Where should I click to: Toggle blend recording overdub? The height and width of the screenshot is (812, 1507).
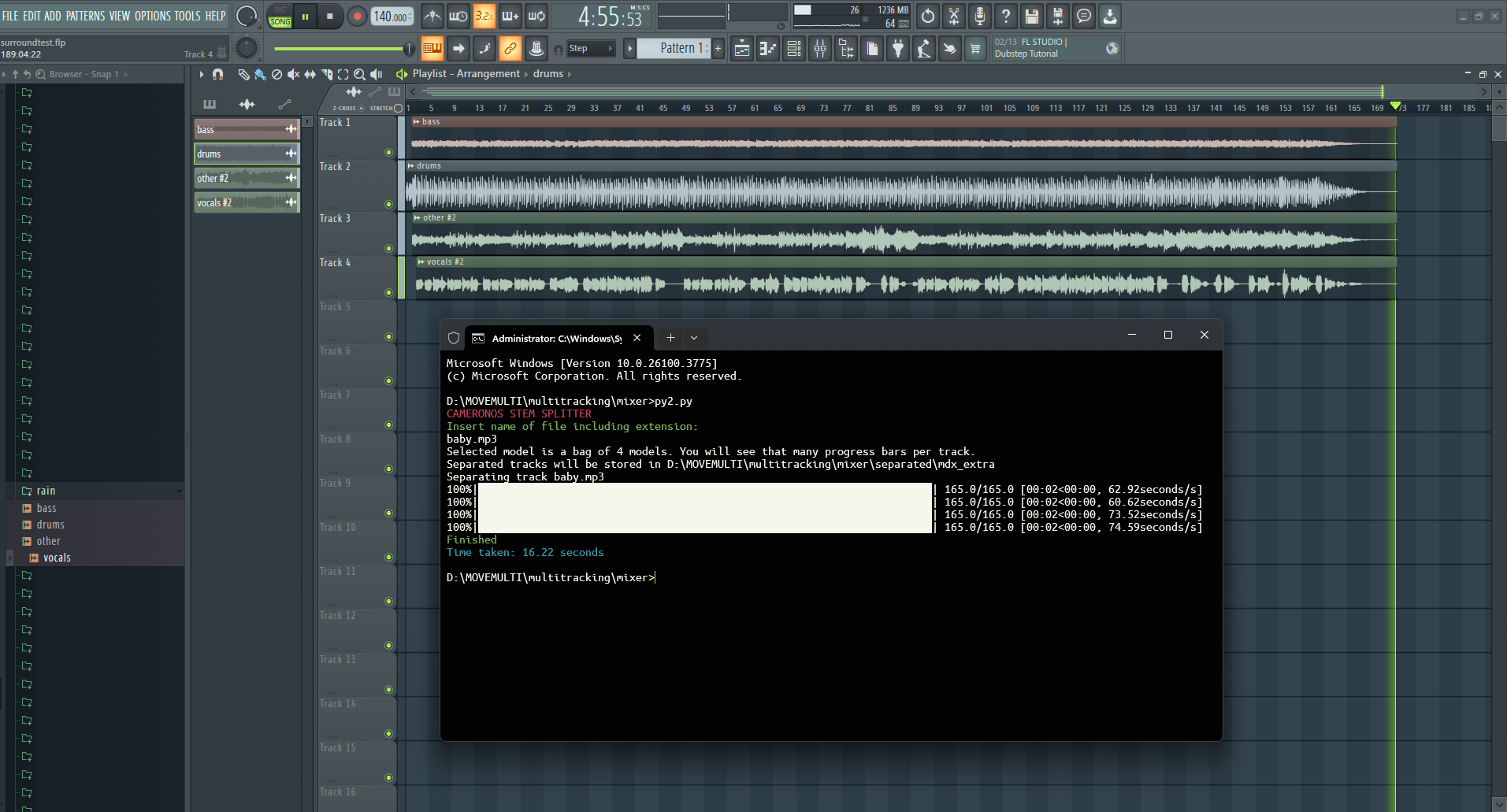click(510, 16)
